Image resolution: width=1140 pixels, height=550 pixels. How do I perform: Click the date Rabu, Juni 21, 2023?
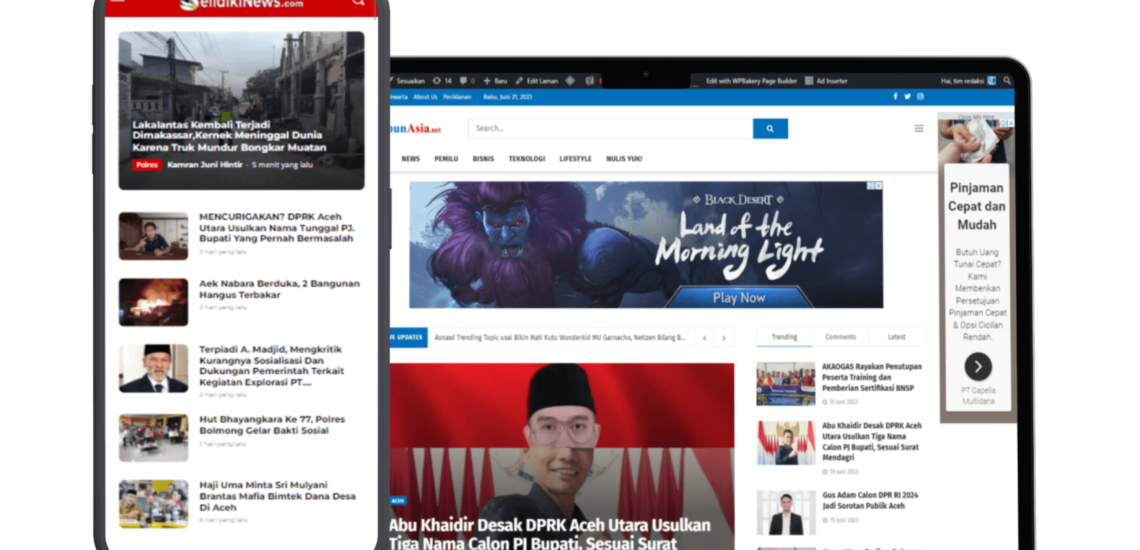pyautogui.click(x=507, y=97)
